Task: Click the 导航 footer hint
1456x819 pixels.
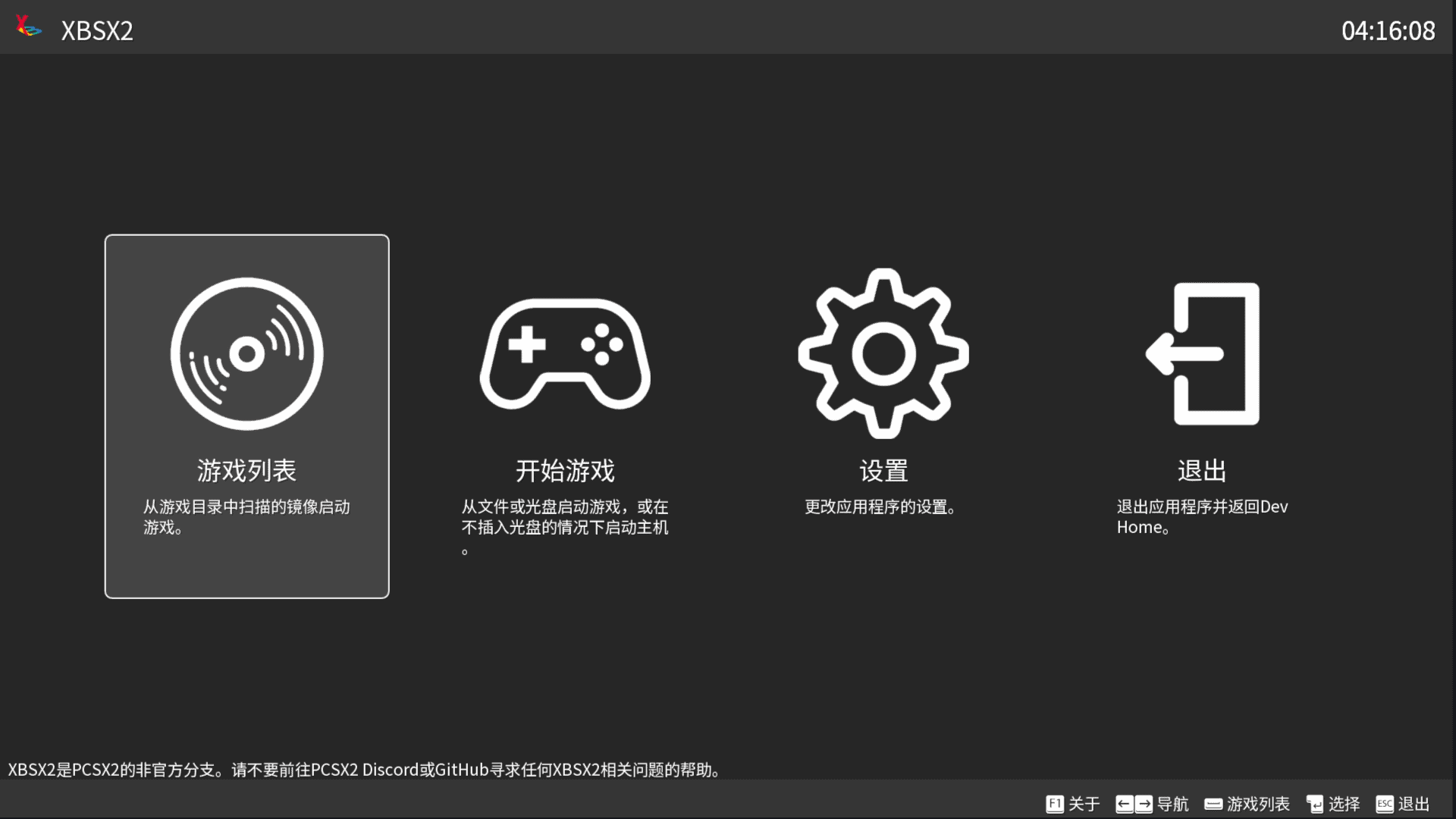Action: [1173, 804]
